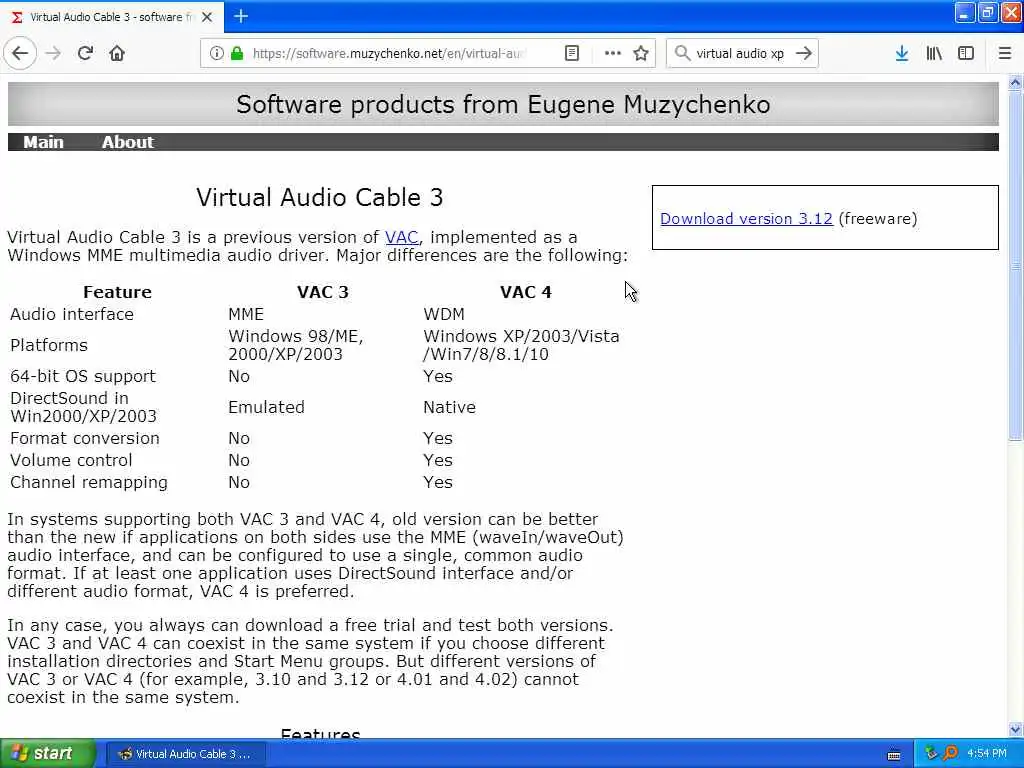Click the keyboard icon in taskbar

coord(893,755)
